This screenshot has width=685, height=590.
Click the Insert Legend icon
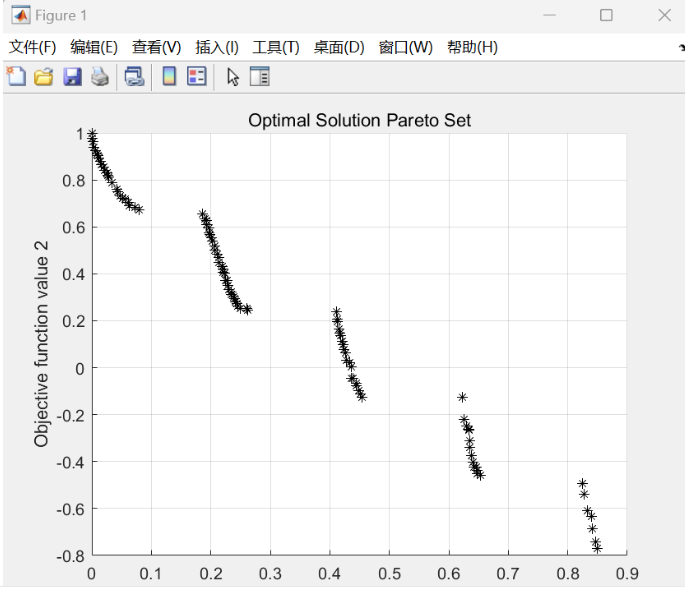pos(197,76)
